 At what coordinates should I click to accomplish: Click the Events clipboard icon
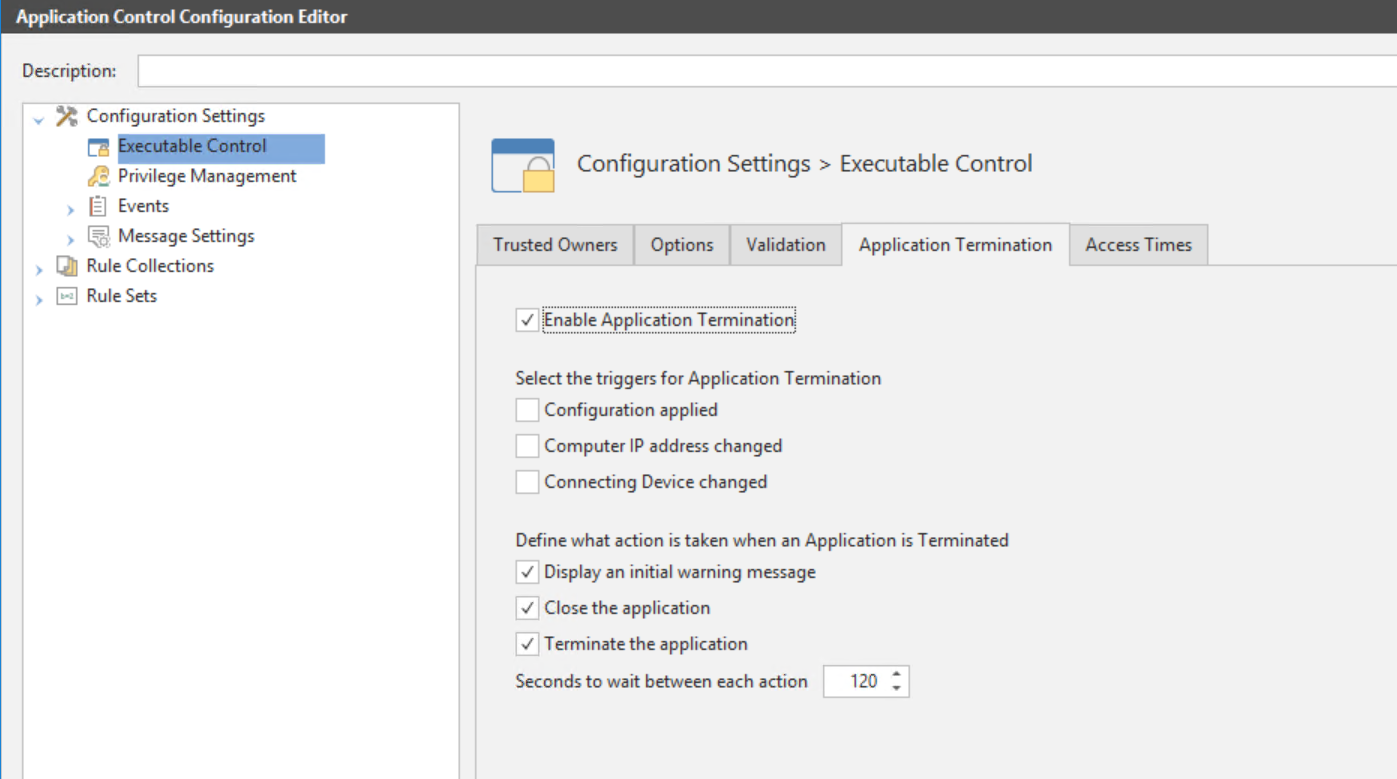coord(98,206)
